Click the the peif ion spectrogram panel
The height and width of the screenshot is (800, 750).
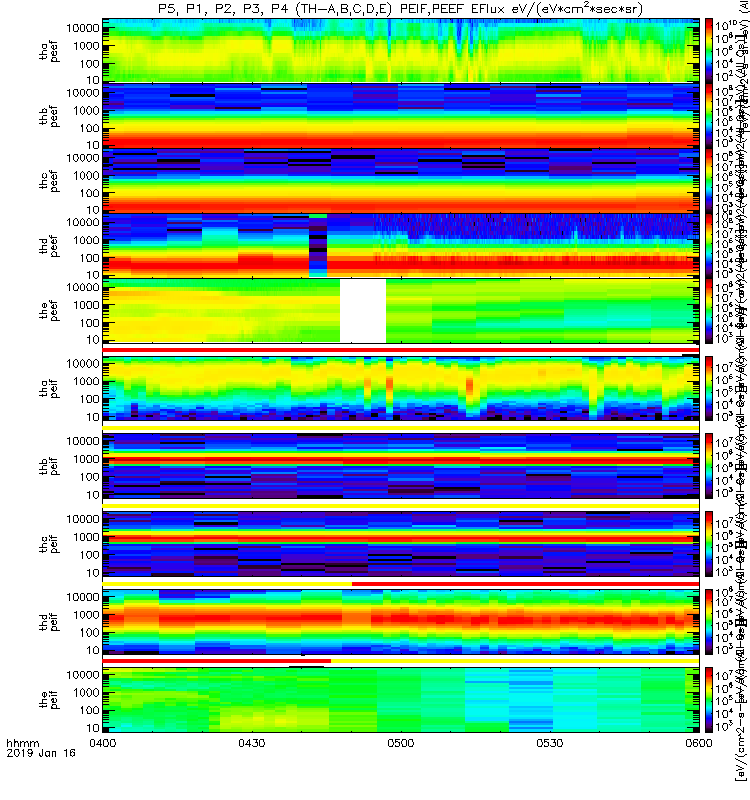pos(401,699)
